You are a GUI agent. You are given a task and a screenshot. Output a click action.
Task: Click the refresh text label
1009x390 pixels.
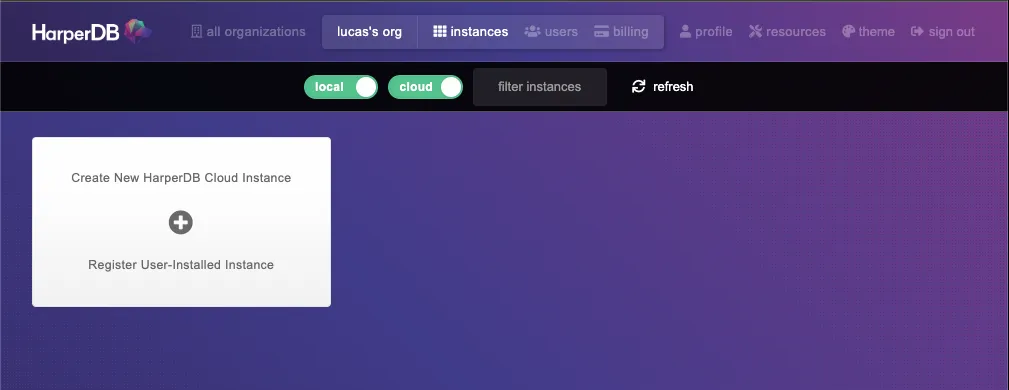pos(673,86)
